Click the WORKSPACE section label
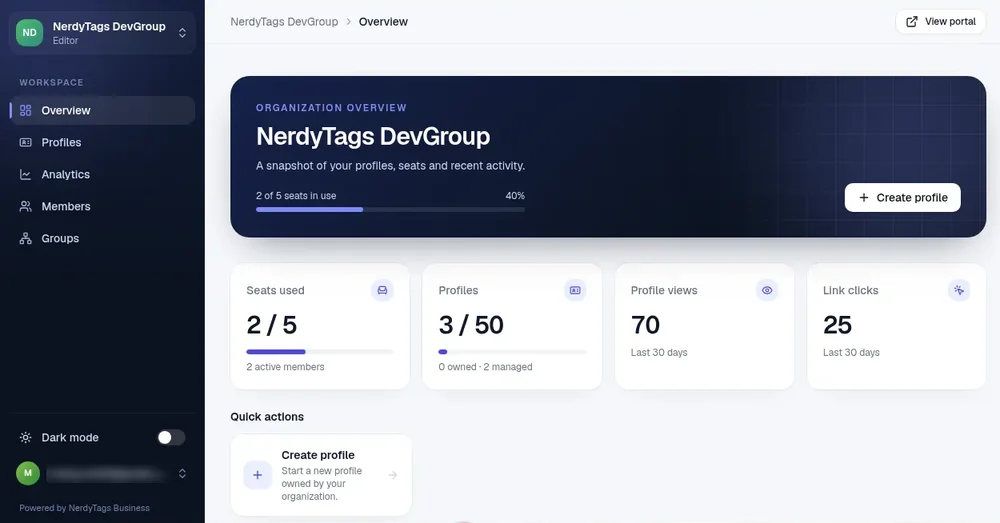 pyautogui.click(x=52, y=82)
